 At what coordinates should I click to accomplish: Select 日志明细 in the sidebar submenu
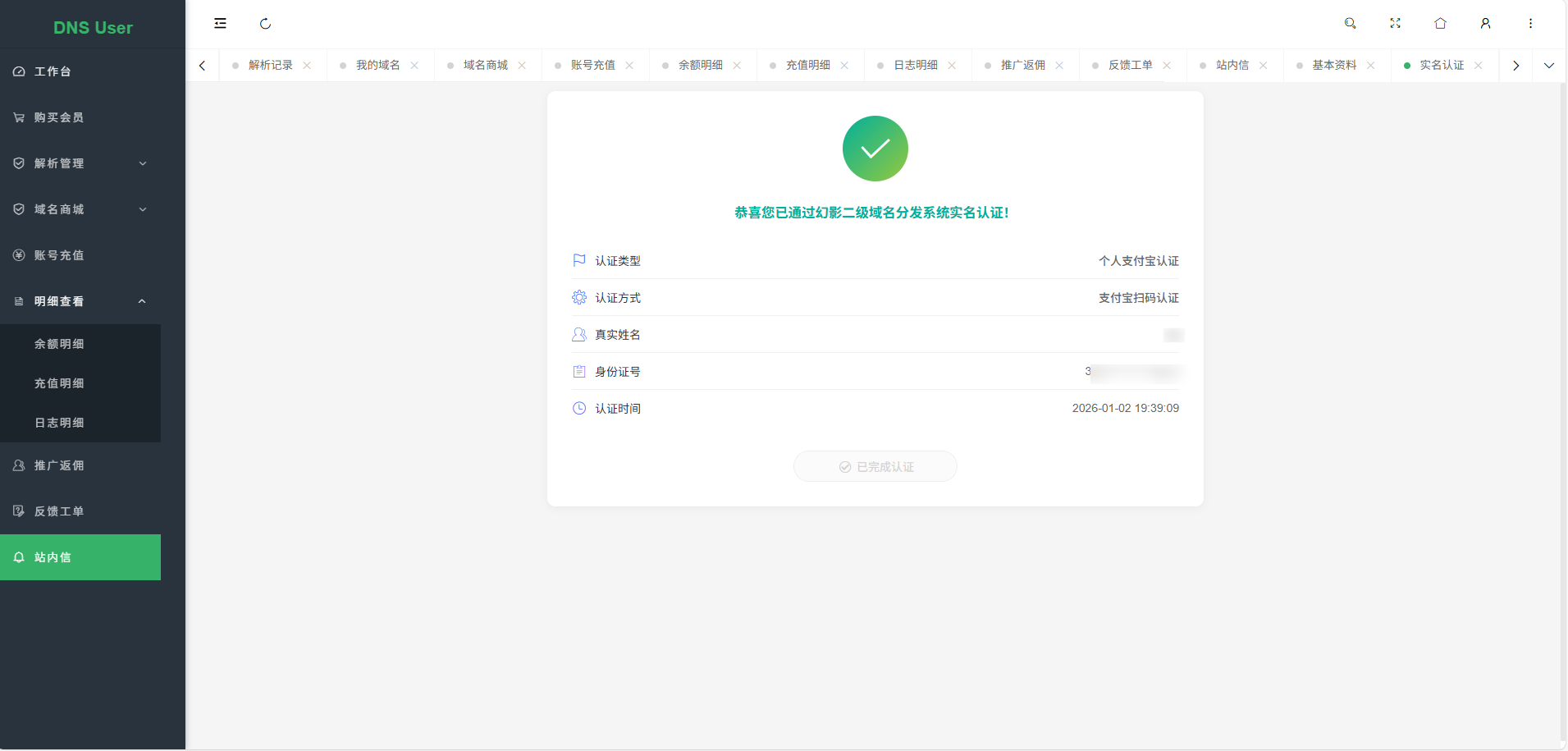click(58, 422)
